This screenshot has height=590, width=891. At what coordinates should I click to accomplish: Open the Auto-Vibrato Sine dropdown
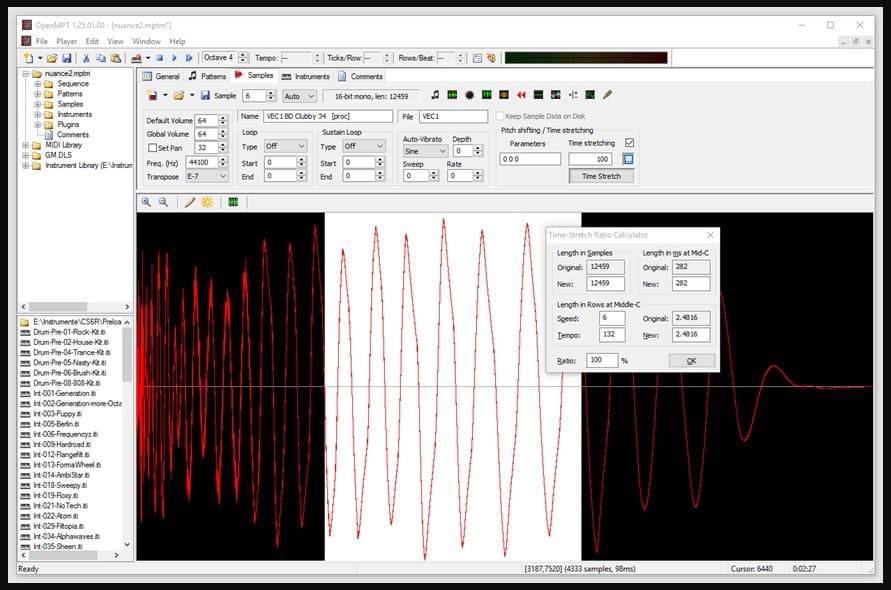(x=425, y=151)
